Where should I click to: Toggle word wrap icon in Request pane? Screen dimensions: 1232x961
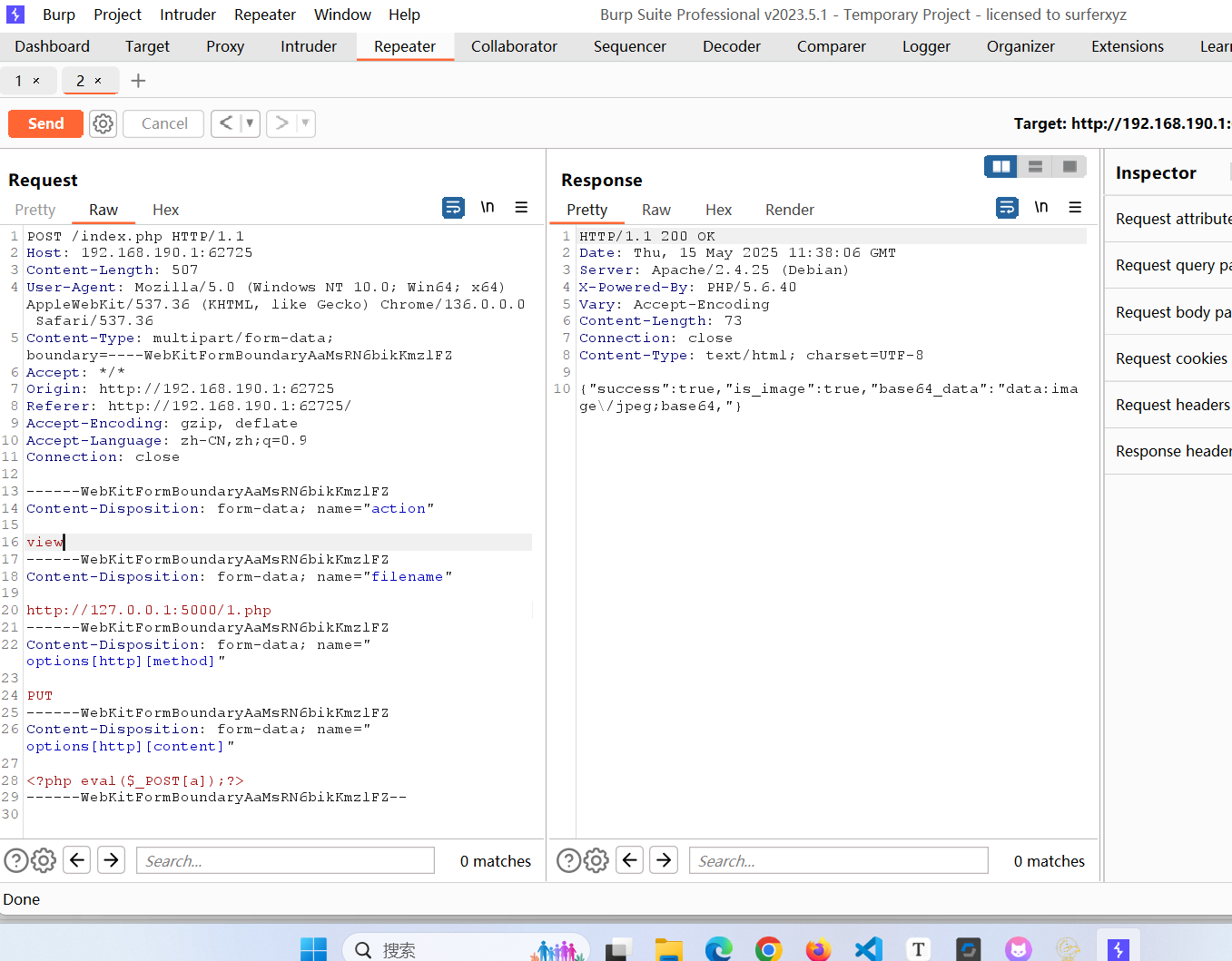coord(453,208)
